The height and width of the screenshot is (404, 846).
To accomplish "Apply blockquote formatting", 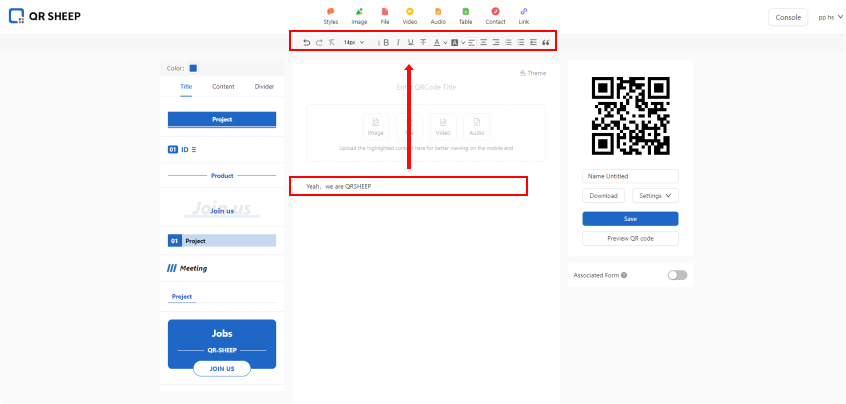I will [545, 43].
